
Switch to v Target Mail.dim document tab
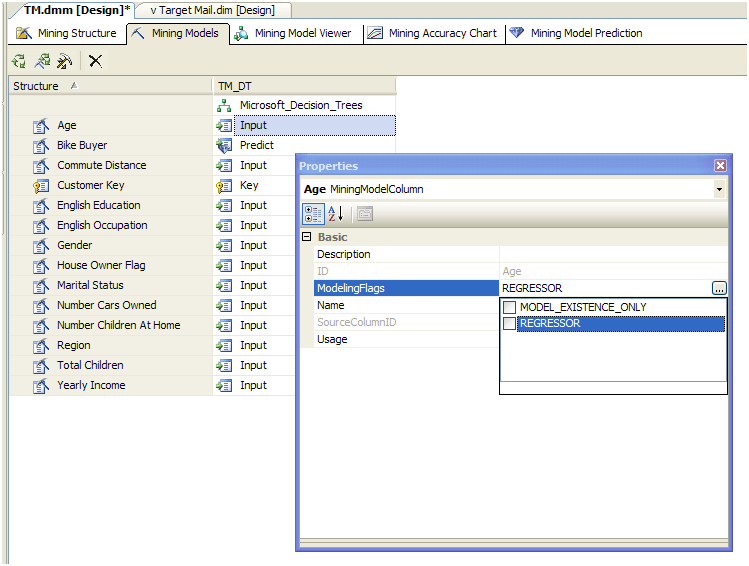click(212, 10)
